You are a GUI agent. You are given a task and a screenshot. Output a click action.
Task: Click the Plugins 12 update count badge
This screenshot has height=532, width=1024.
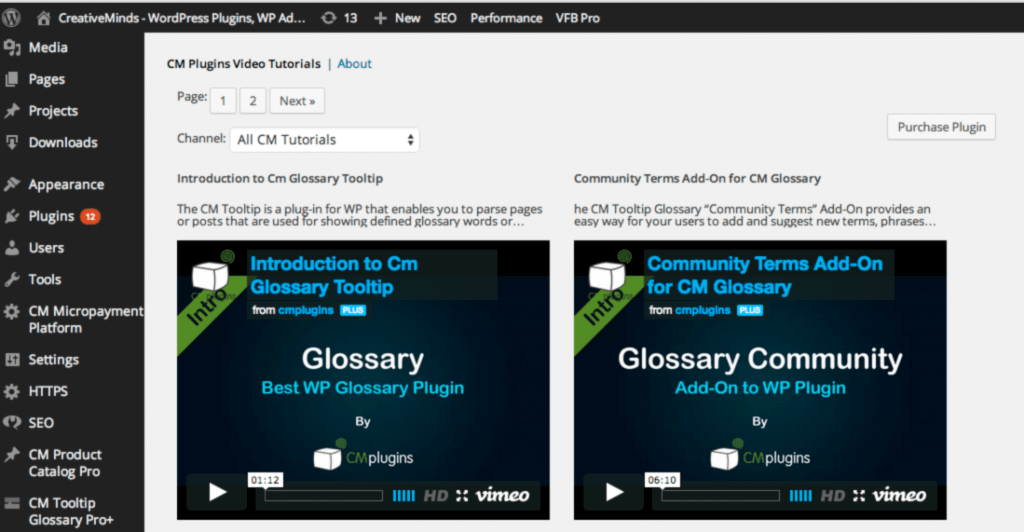click(x=90, y=216)
